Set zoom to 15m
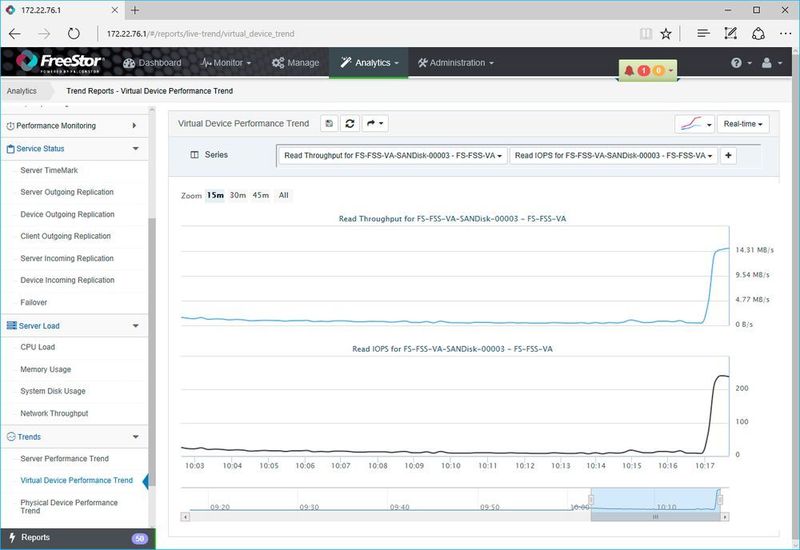 (x=215, y=195)
